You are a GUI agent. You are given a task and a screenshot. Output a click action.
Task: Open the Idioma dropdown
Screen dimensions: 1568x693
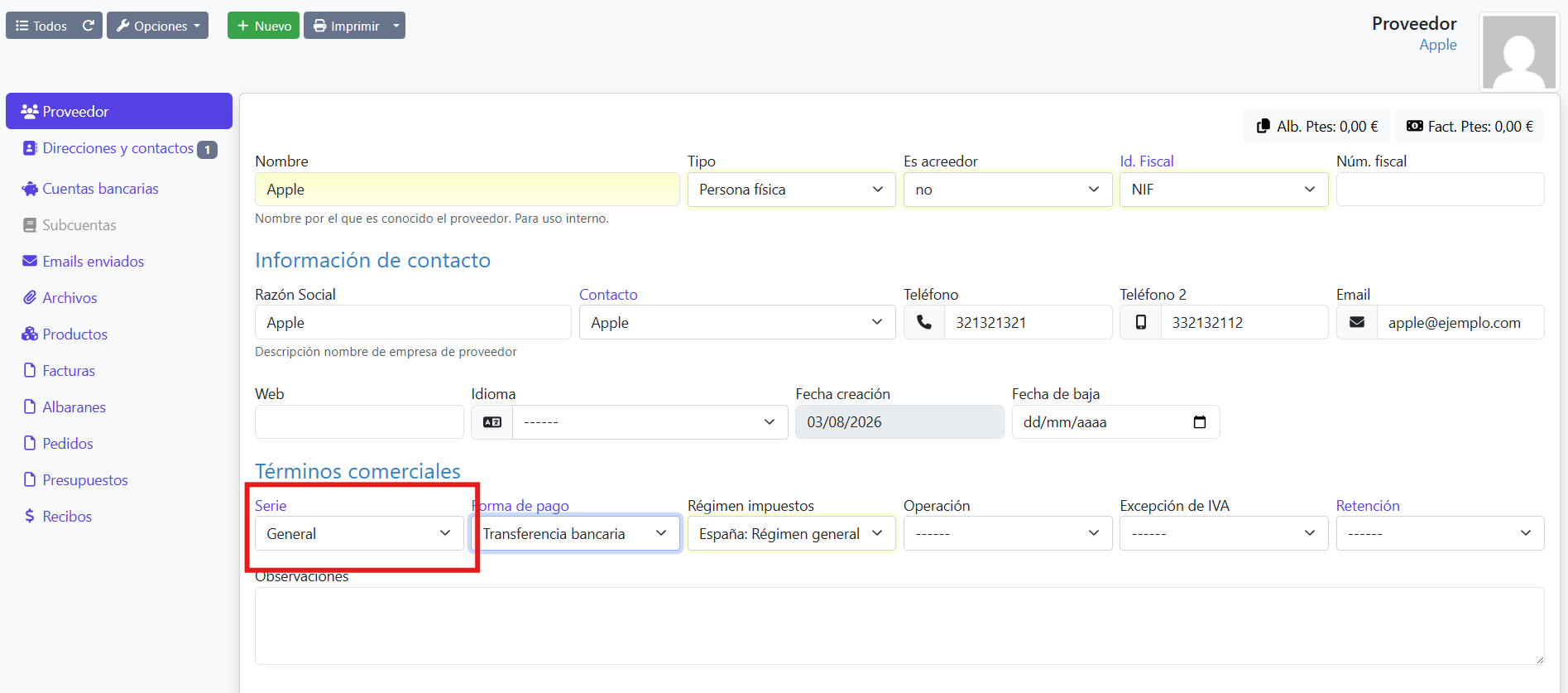pos(650,422)
